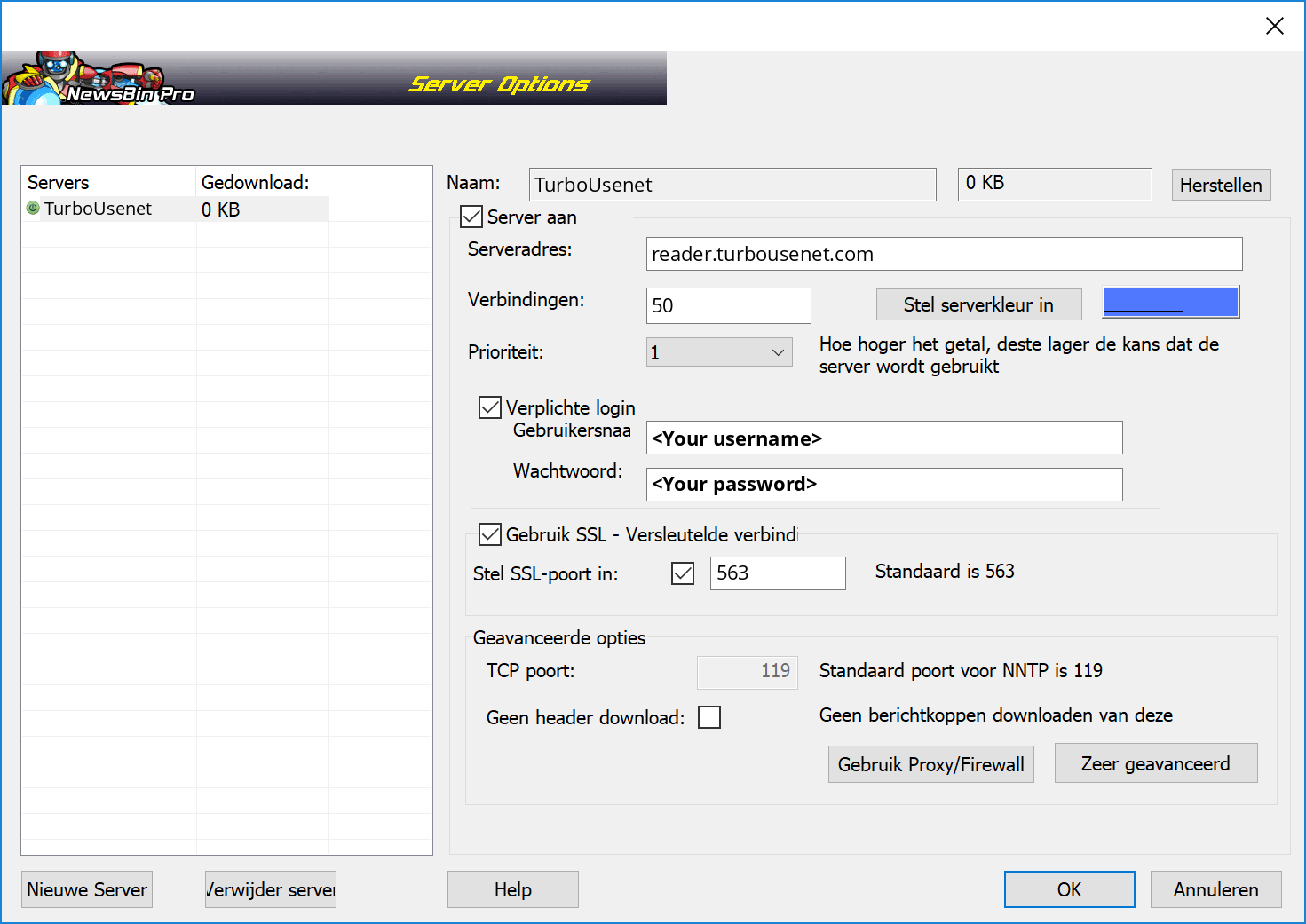Click the green status icon beside TurboUsenet
Screen dimensions: 1306x924
[33, 209]
